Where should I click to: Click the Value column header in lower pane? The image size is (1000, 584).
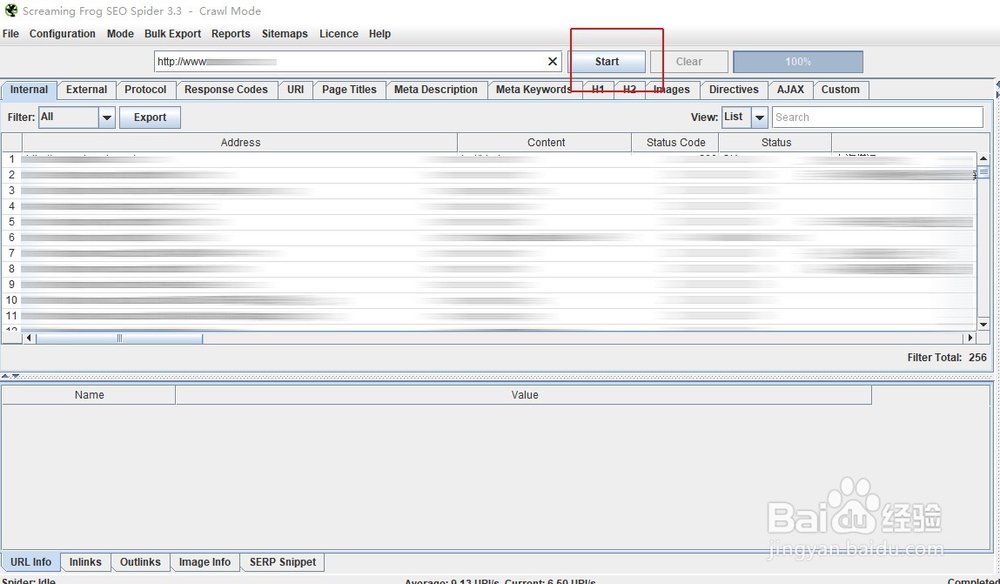524,395
